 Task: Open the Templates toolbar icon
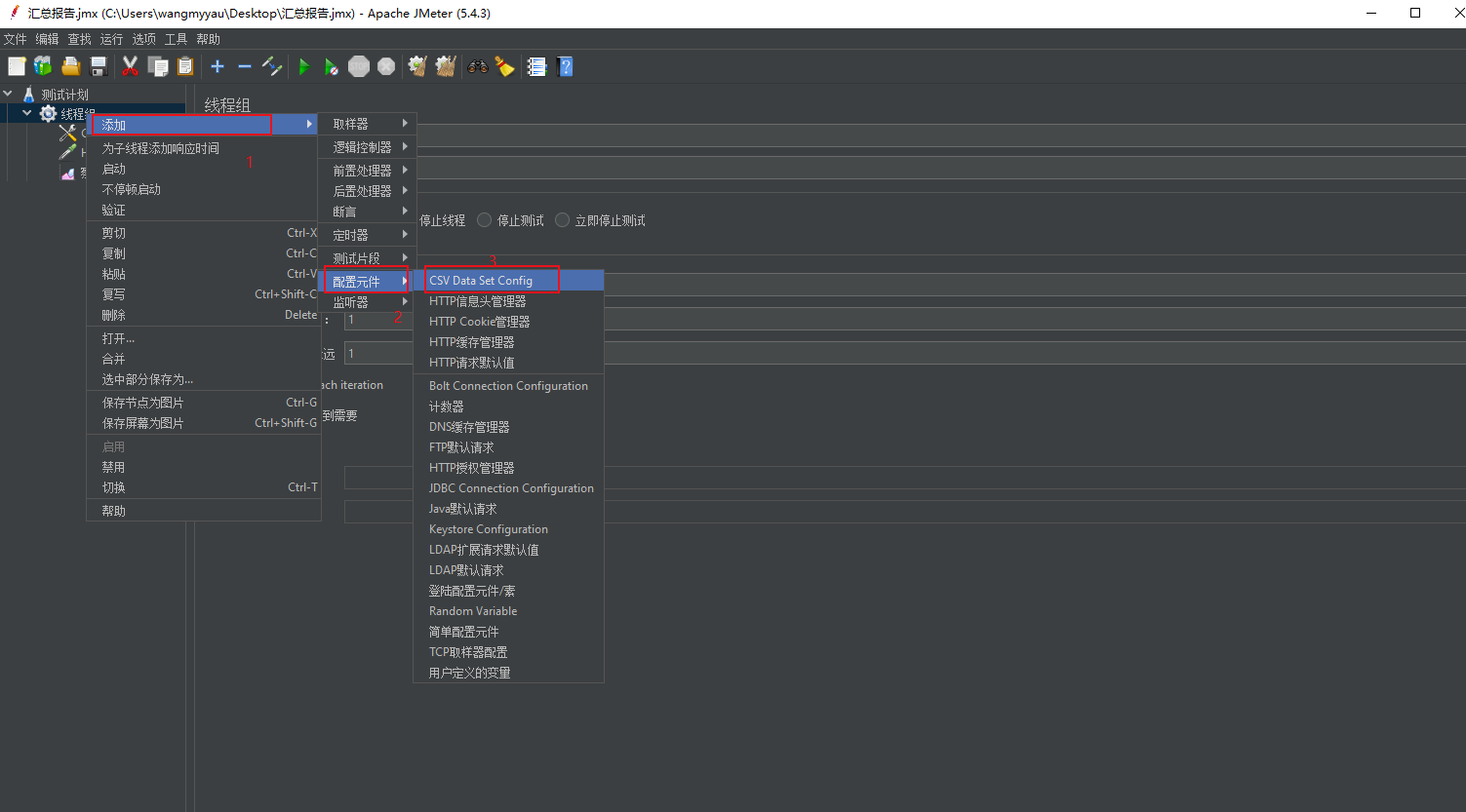pyautogui.click(x=43, y=66)
